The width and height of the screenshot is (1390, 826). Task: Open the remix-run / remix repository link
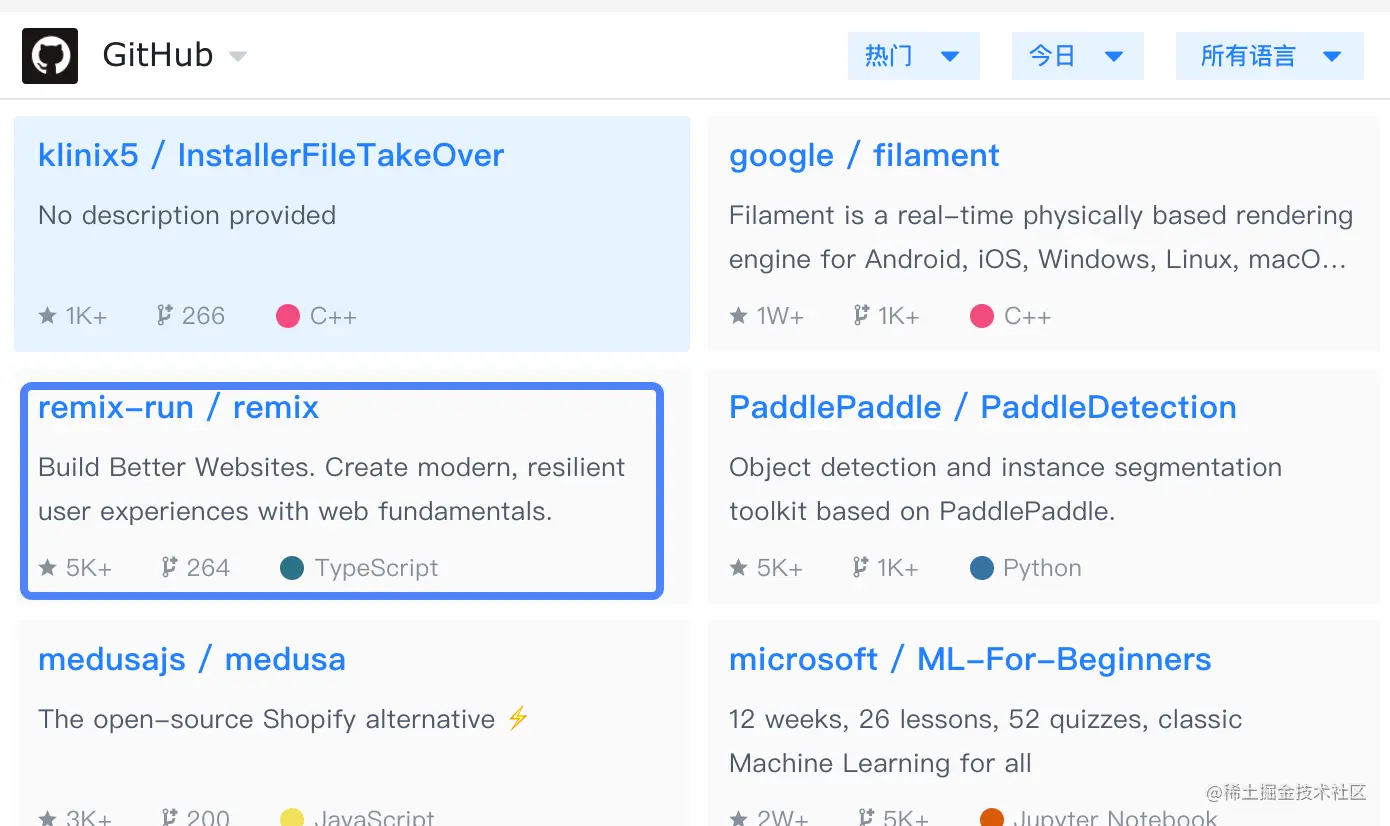(178, 407)
